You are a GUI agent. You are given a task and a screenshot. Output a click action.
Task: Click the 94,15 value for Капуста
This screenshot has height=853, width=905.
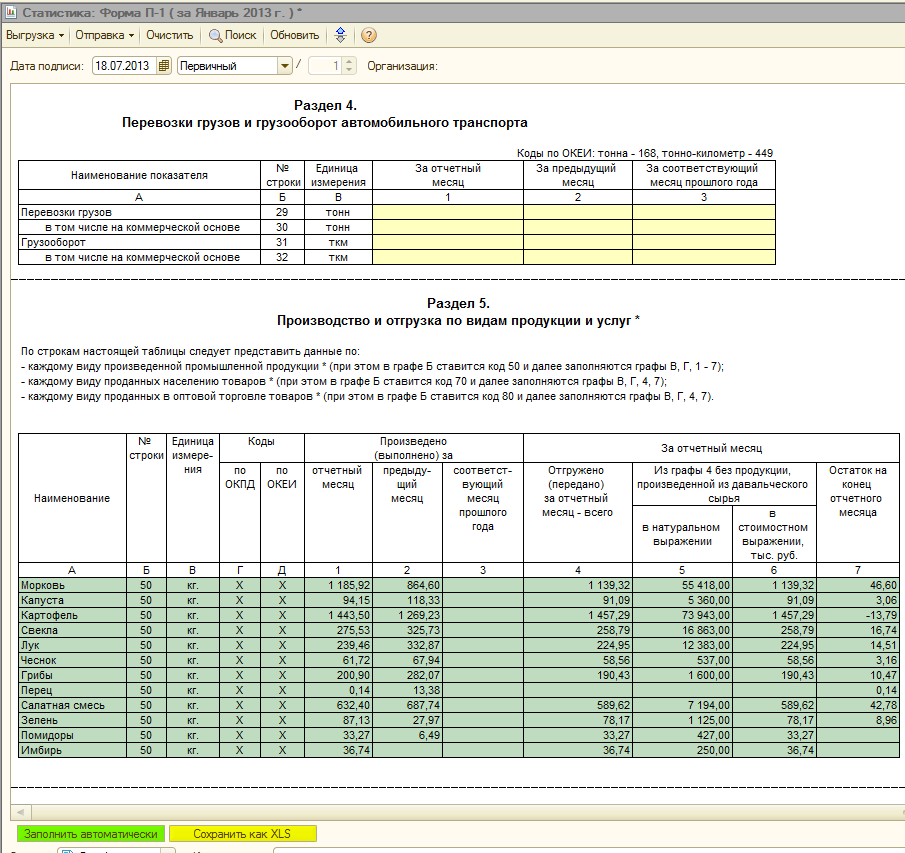pos(338,600)
